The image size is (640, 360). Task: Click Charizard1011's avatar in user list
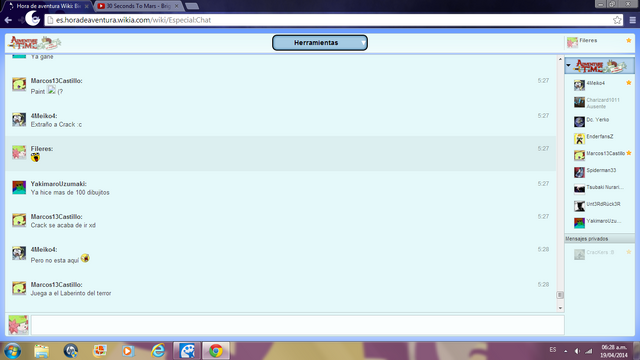tap(579, 102)
